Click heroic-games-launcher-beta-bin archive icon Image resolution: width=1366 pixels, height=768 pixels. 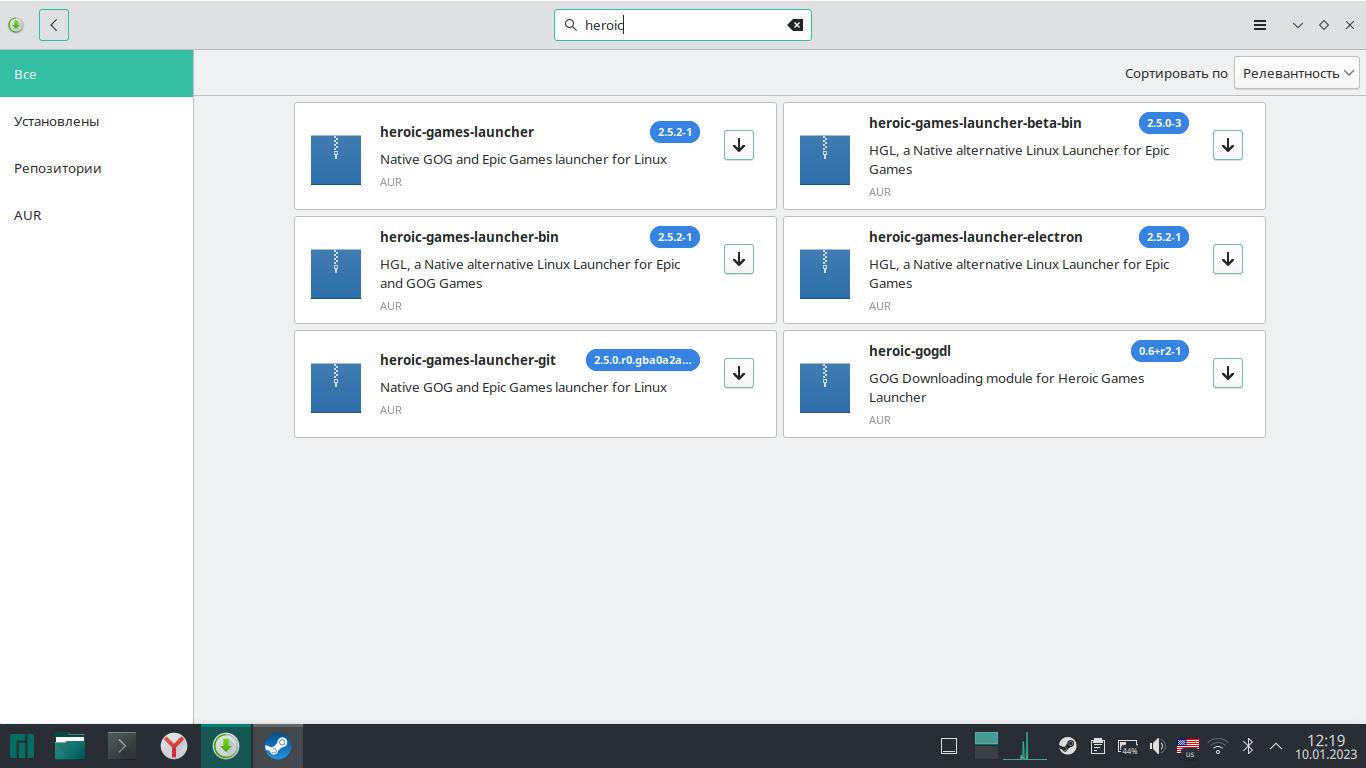click(825, 160)
